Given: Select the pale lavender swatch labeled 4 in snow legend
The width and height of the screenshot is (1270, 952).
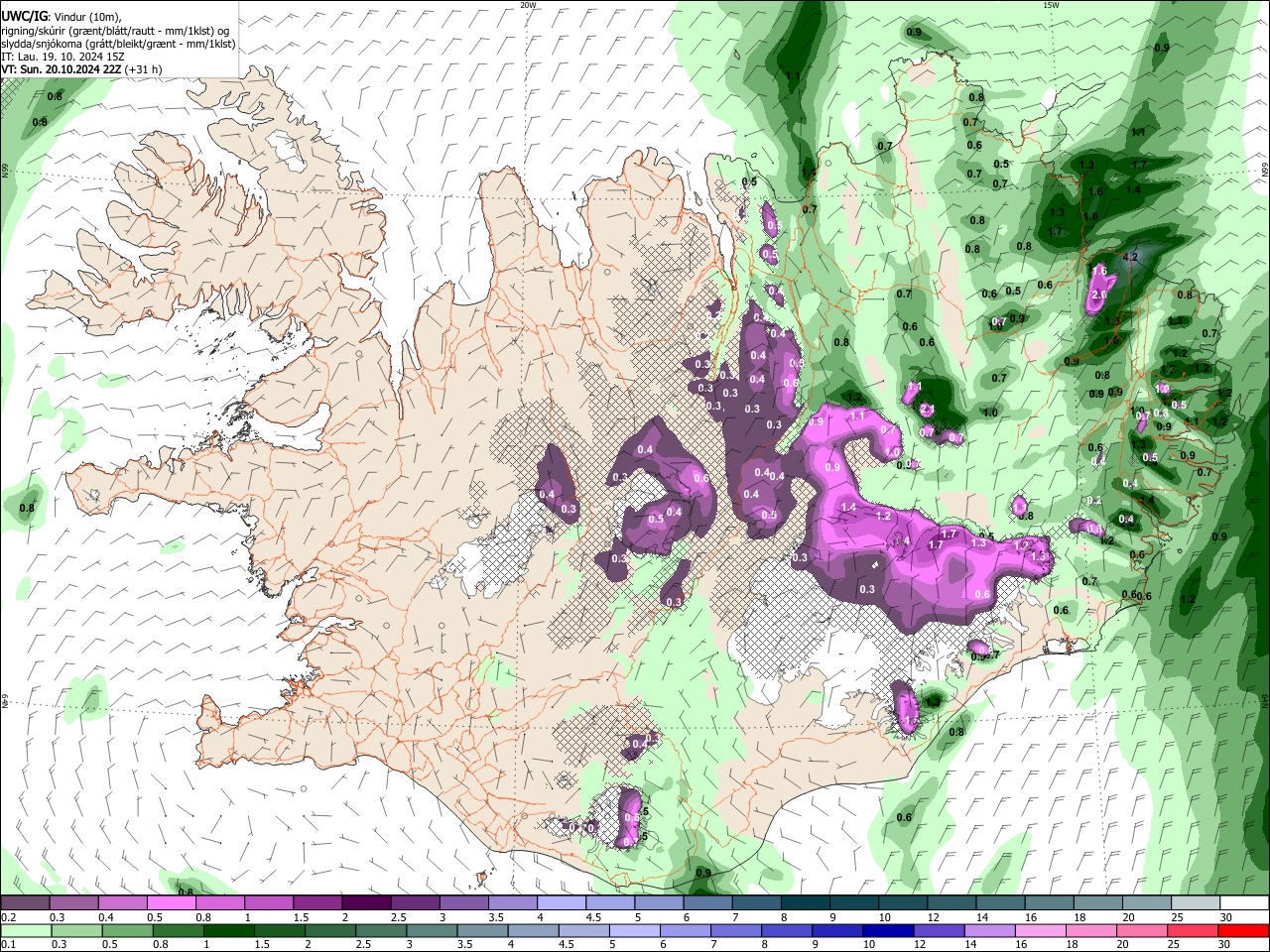Looking at the screenshot, I should [x=562, y=903].
